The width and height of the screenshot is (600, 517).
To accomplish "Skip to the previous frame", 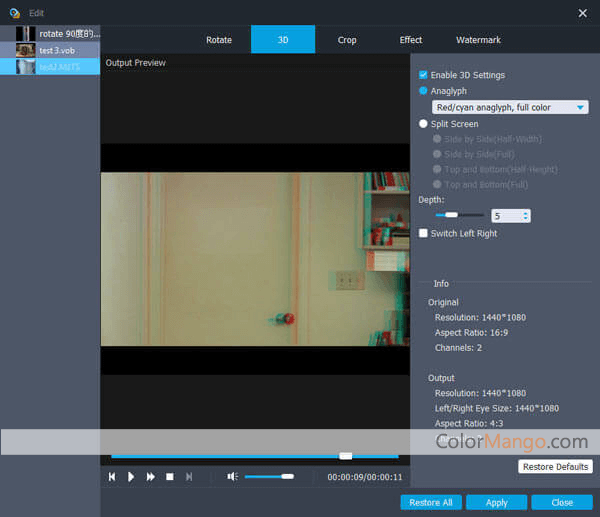I will pyautogui.click(x=112, y=477).
